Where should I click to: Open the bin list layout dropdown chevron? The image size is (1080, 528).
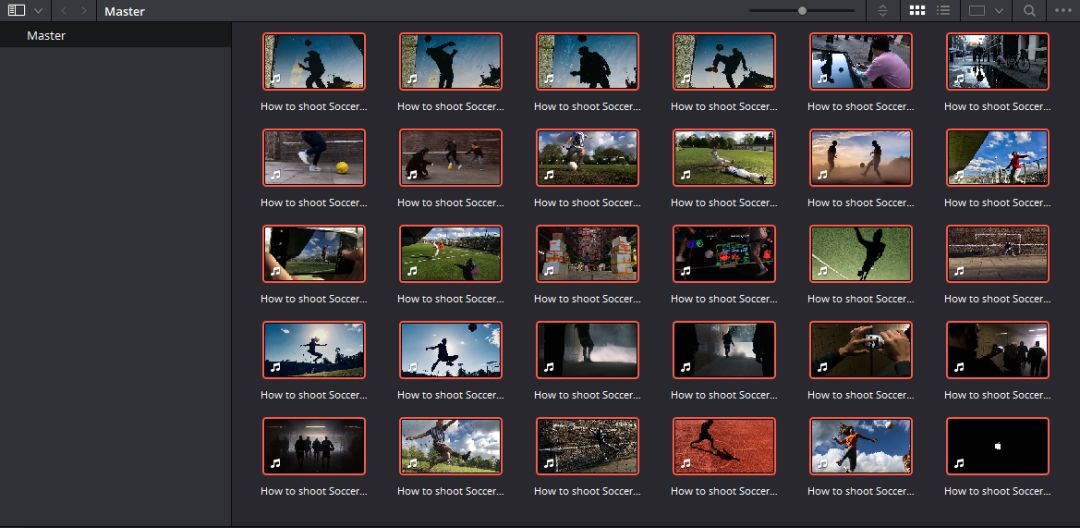38,11
